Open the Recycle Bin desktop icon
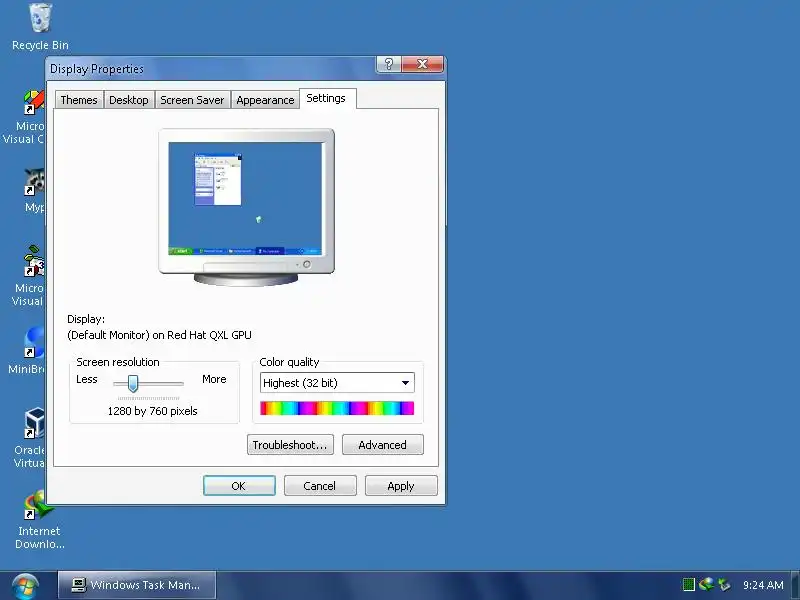 (x=40, y=27)
